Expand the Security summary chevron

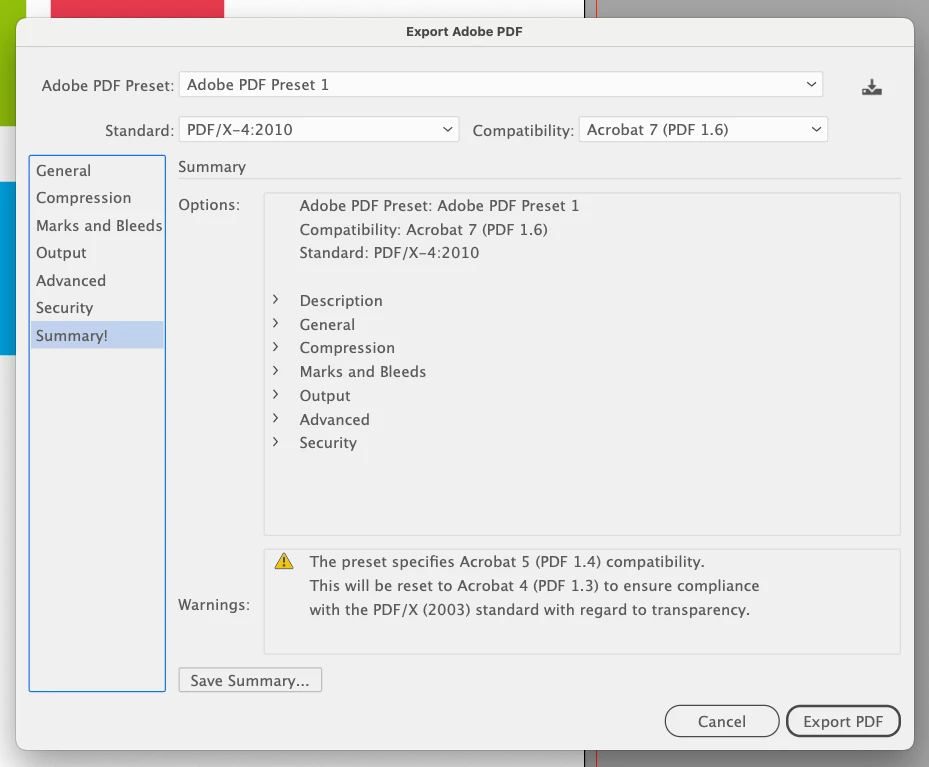click(276, 442)
